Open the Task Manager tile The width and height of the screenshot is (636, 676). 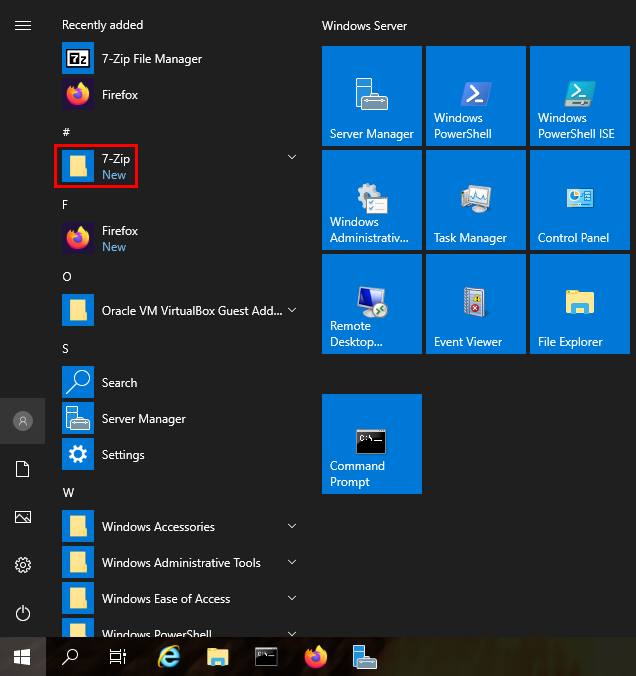click(476, 200)
